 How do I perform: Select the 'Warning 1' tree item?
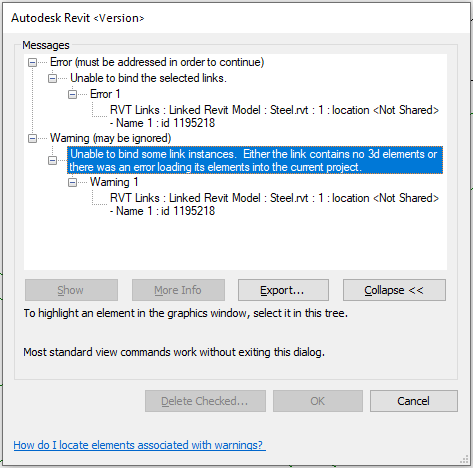114,182
